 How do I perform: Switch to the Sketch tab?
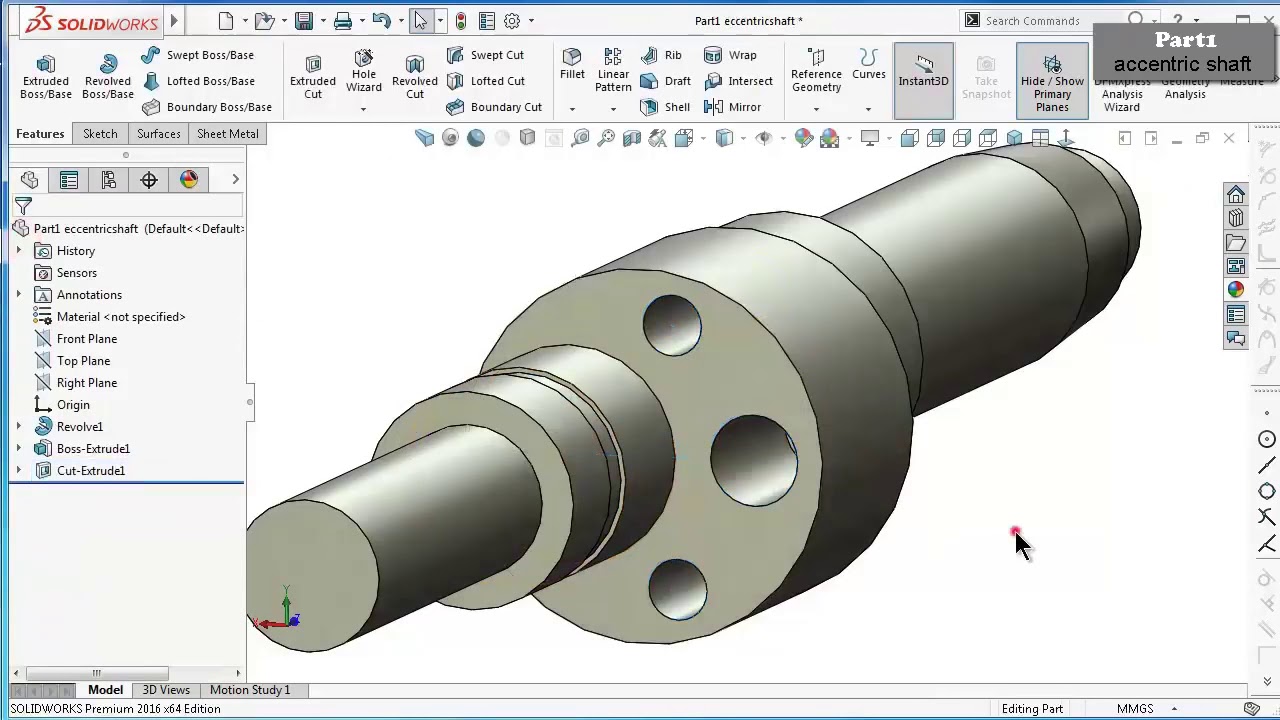coord(100,134)
